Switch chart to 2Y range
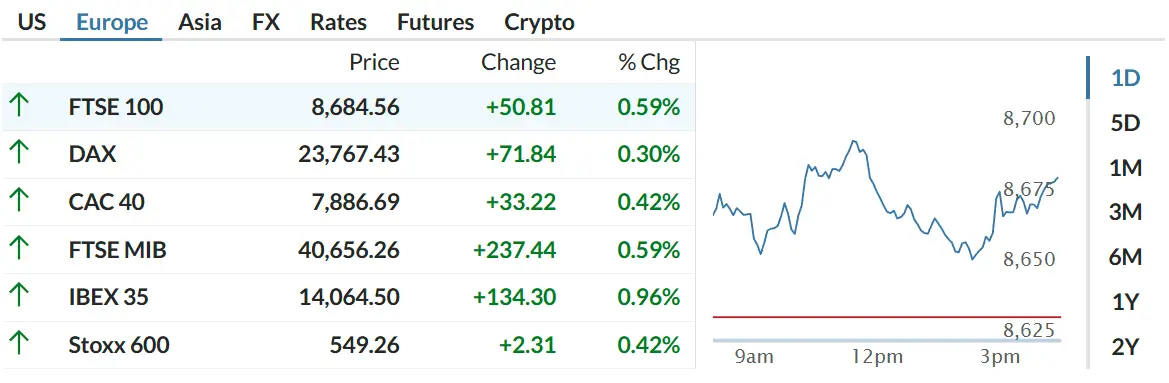Image resolution: width=1169 pixels, height=383 pixels. click(x=1126, y=346)
